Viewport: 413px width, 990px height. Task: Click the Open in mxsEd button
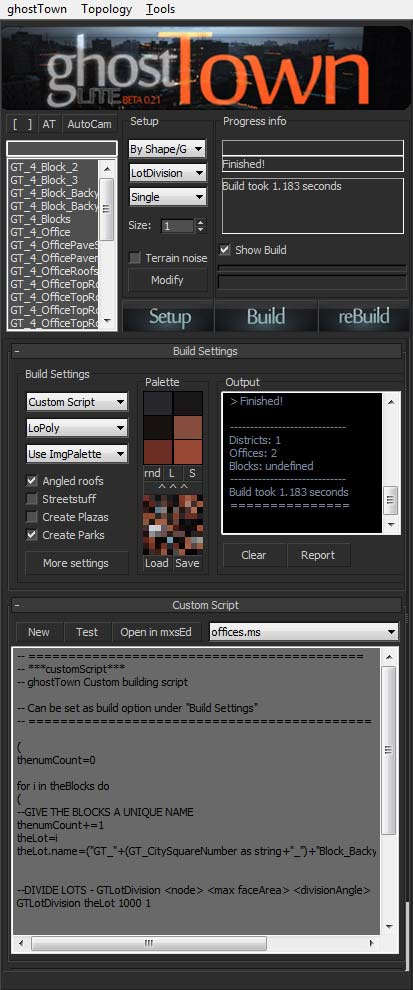pos(156,632)
